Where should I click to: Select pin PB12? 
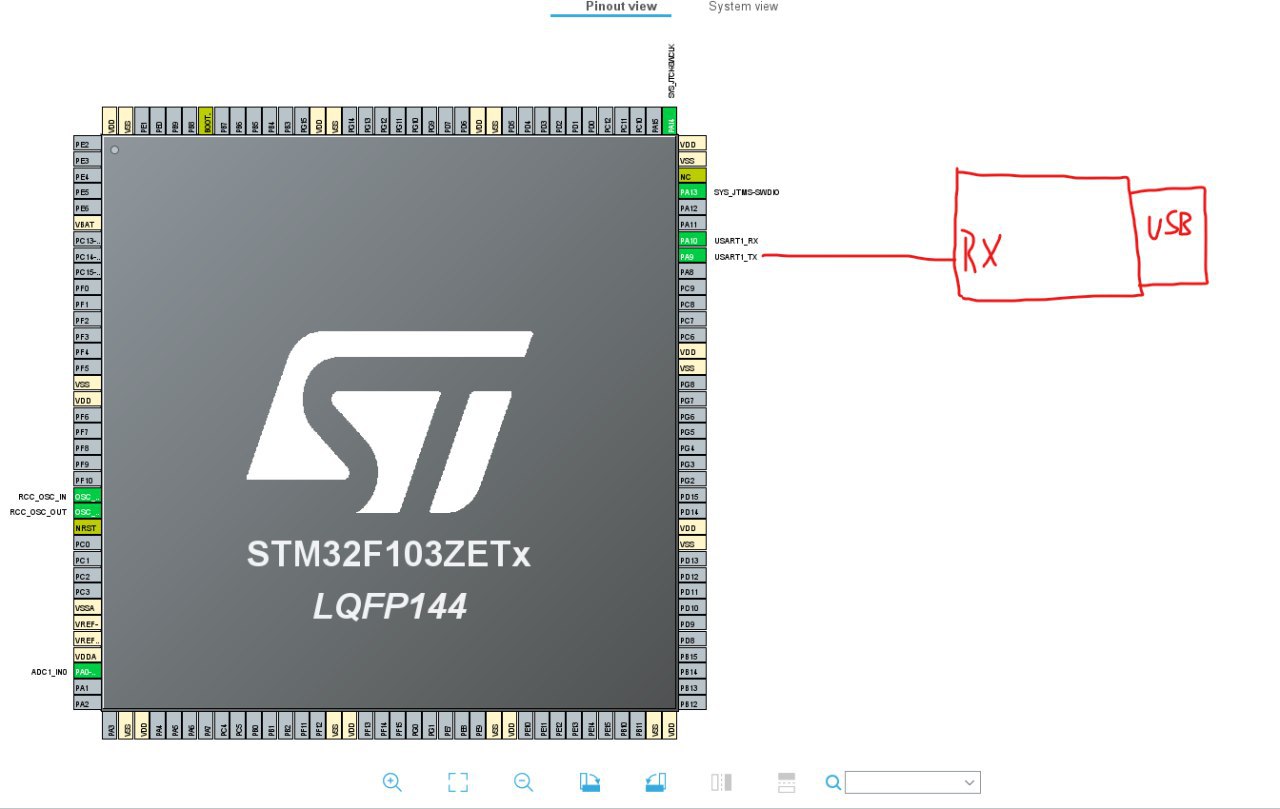click(x=692, y=704)
